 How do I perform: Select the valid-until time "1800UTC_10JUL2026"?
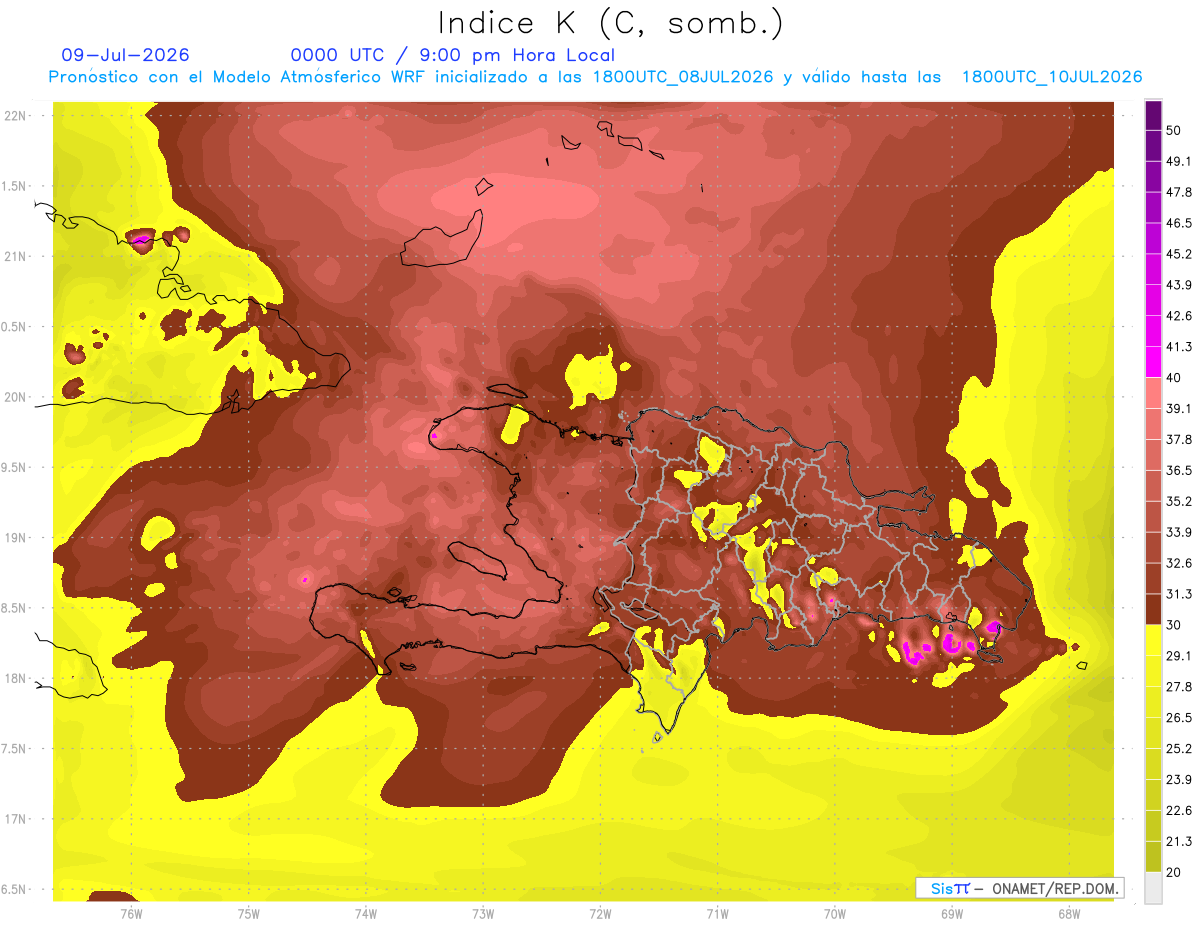tap(1052, 77)
